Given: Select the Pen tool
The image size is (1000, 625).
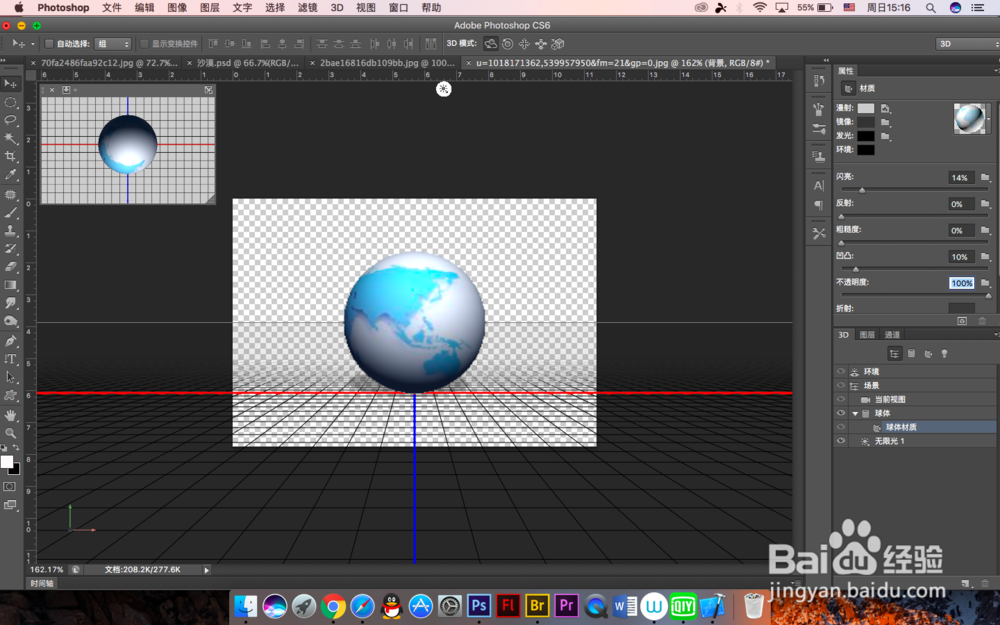Looking at the screenshot, I should coord(10,341).
